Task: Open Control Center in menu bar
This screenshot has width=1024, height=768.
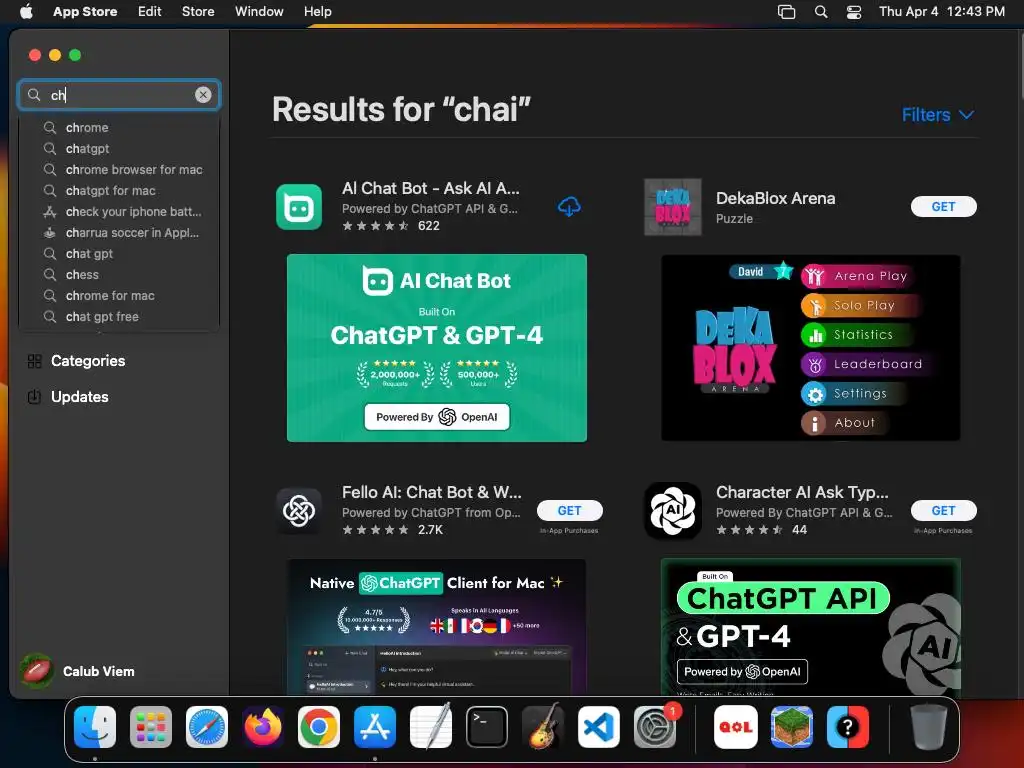Action: 854,11
